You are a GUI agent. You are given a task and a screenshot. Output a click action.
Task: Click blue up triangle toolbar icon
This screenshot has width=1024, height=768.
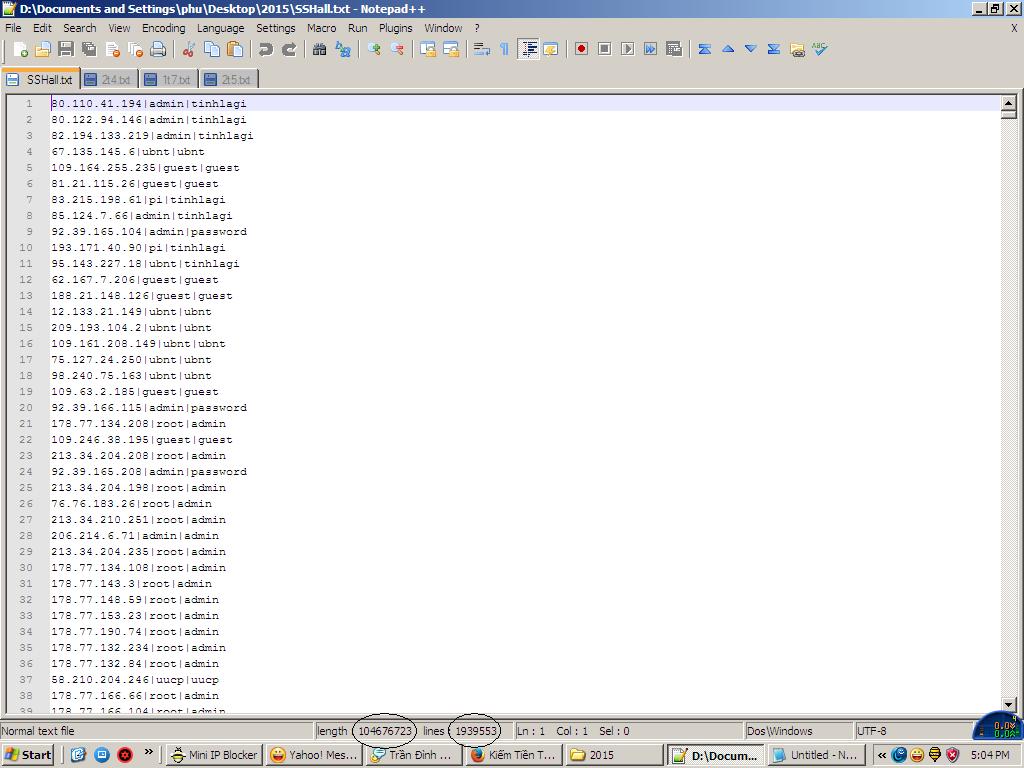(728, 49)
